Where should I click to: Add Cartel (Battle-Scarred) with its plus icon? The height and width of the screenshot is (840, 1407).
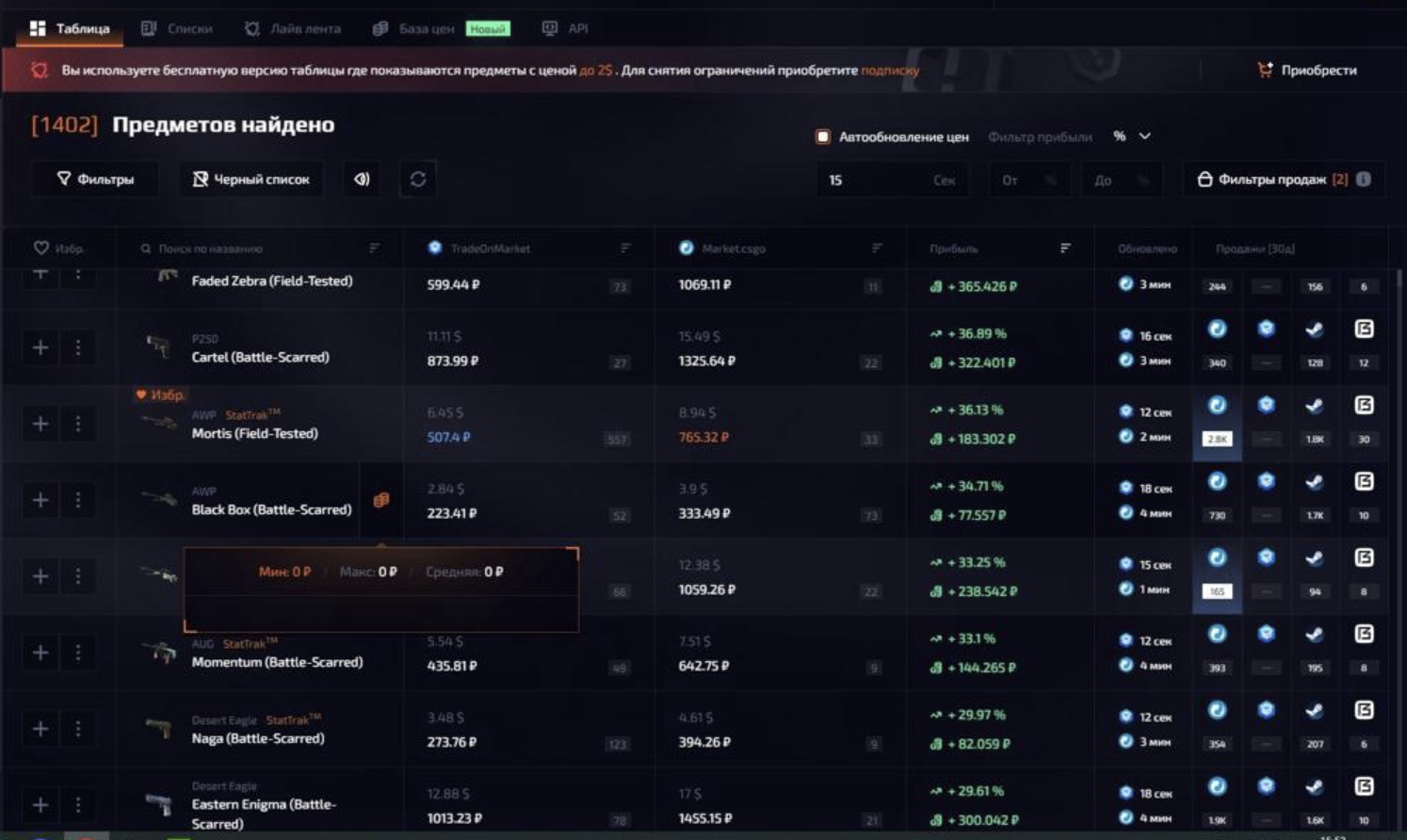(x=40, y=347)
